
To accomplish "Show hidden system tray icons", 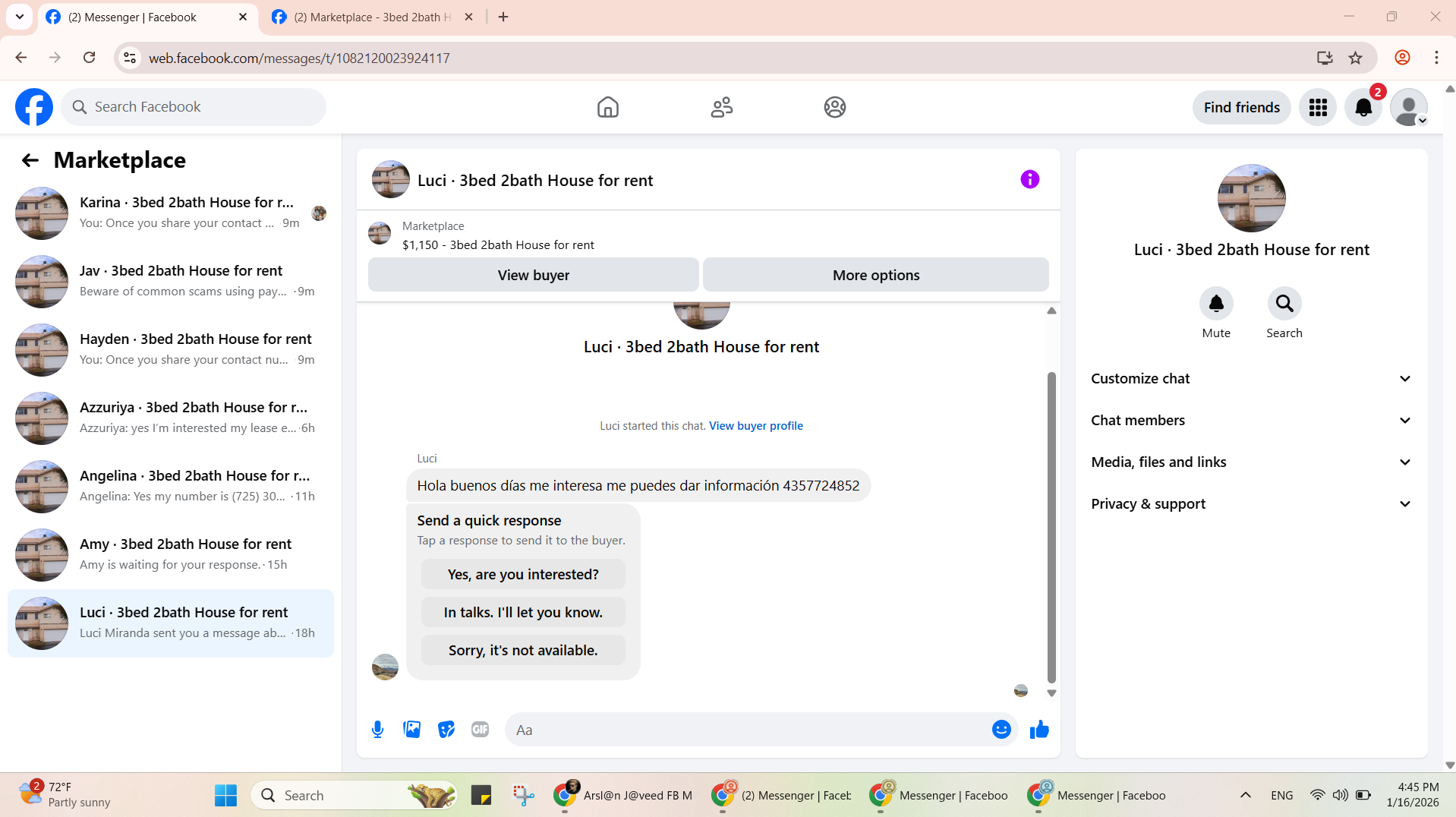I will coord(1245,795).
